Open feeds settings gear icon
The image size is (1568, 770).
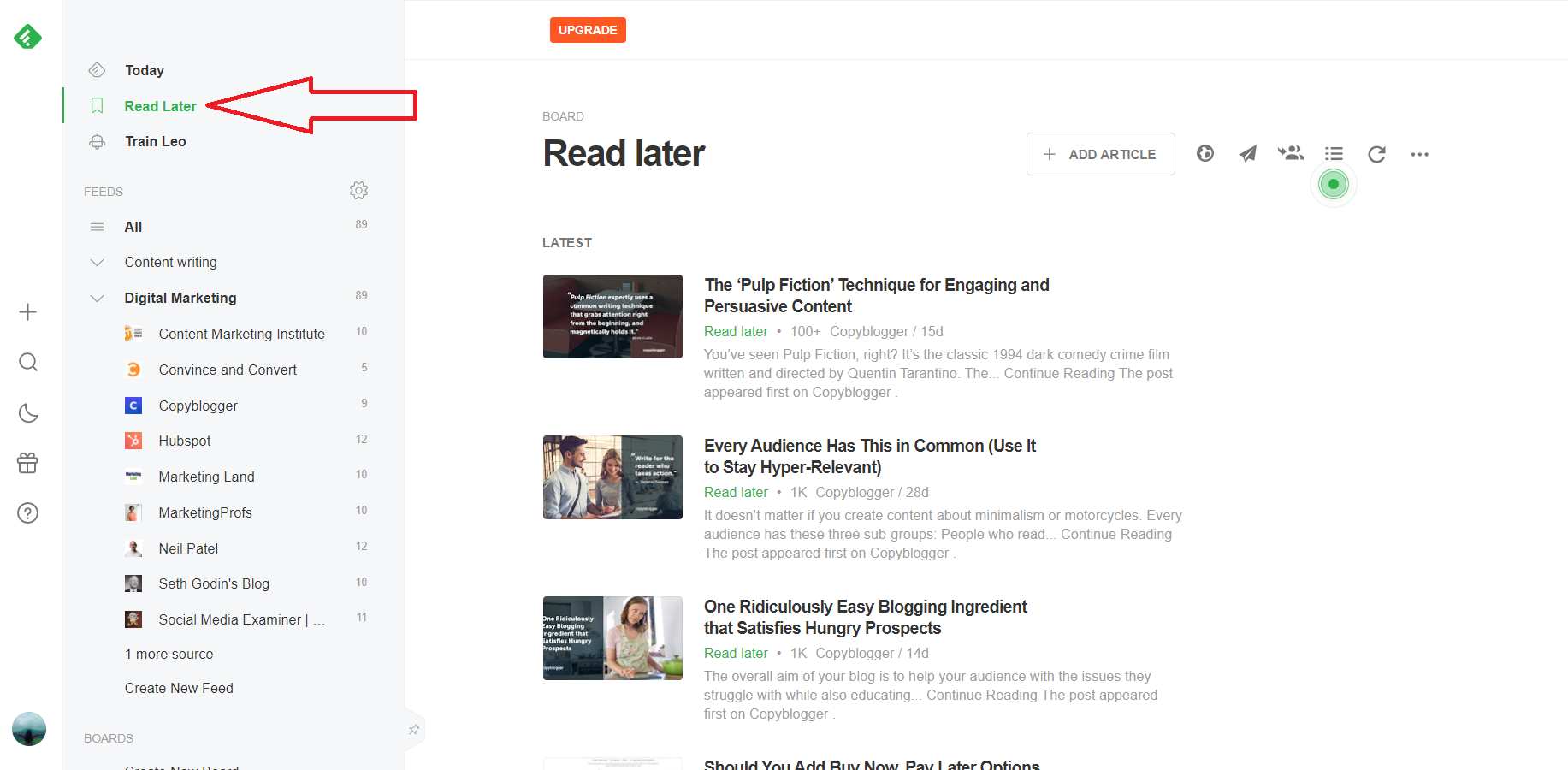[x=358, y=191]
